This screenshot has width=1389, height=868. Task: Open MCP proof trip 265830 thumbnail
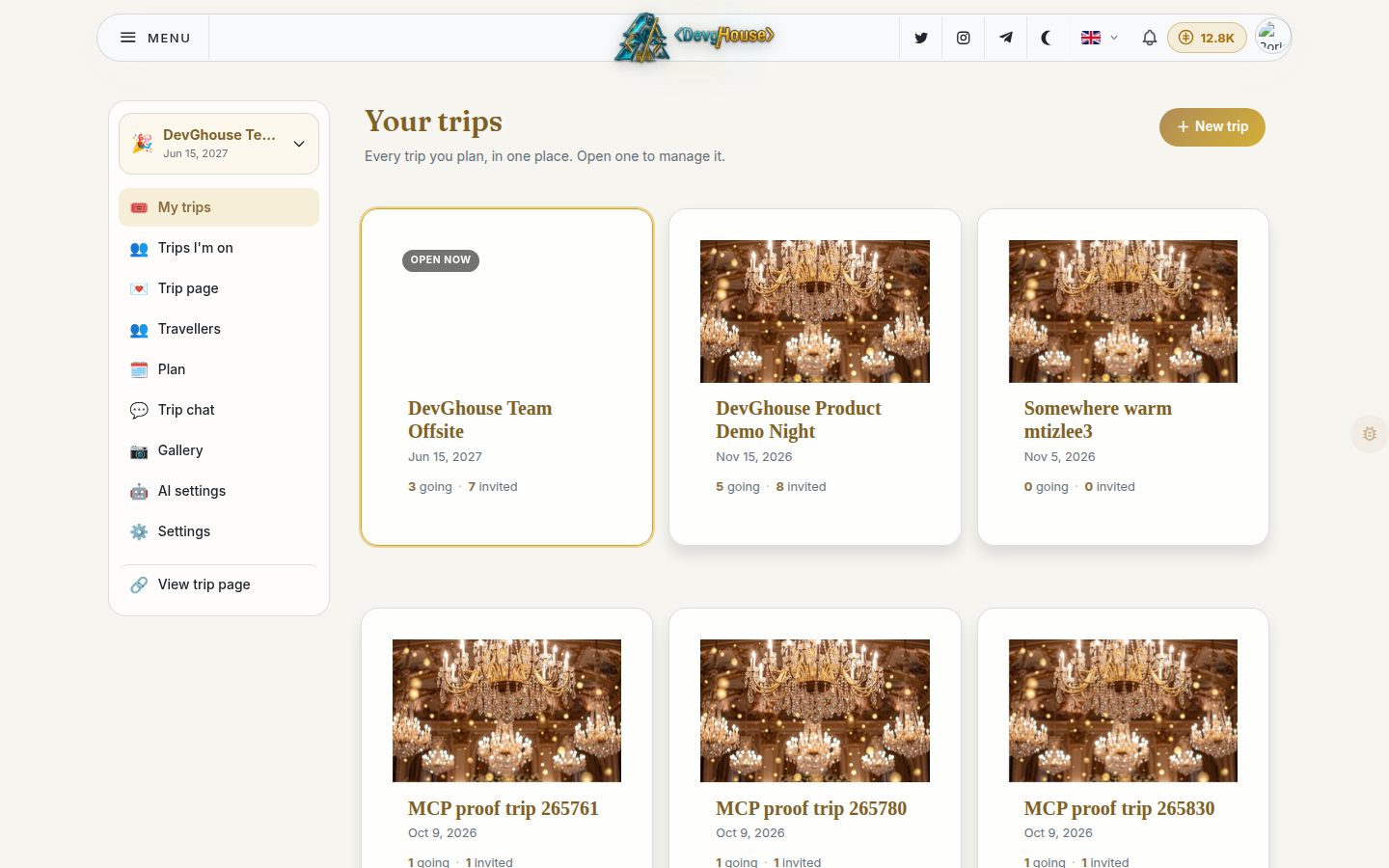(1123, 711)
